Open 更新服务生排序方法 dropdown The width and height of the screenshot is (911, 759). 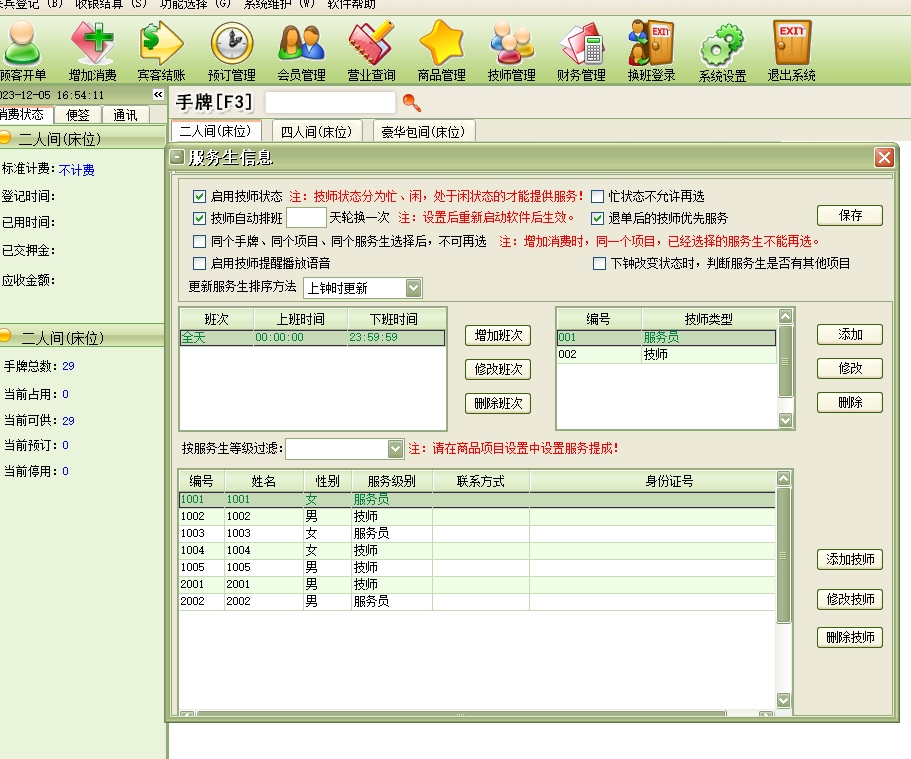coord(413,288)
